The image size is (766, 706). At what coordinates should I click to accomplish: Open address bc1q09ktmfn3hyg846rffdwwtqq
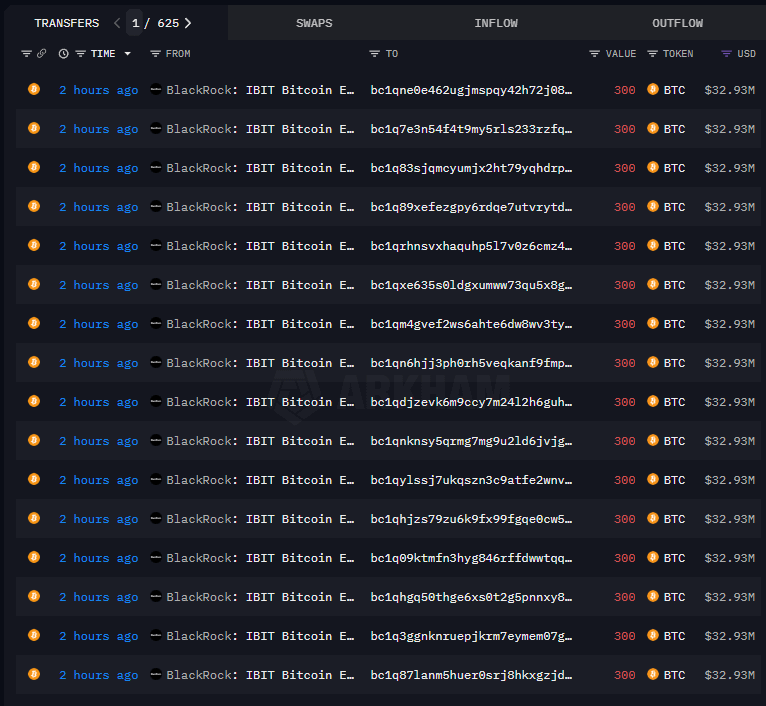(x=471, y=558)
